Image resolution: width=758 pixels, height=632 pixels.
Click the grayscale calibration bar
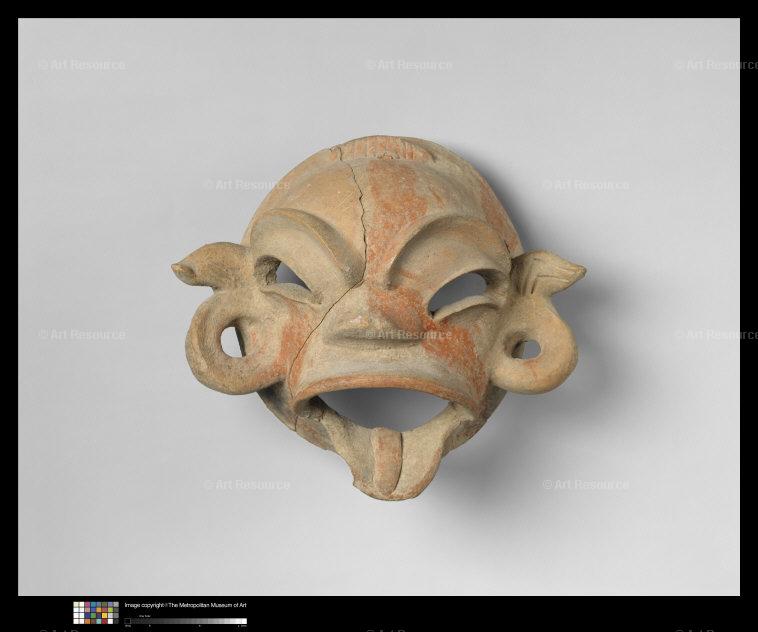click(x=186, y=621)
